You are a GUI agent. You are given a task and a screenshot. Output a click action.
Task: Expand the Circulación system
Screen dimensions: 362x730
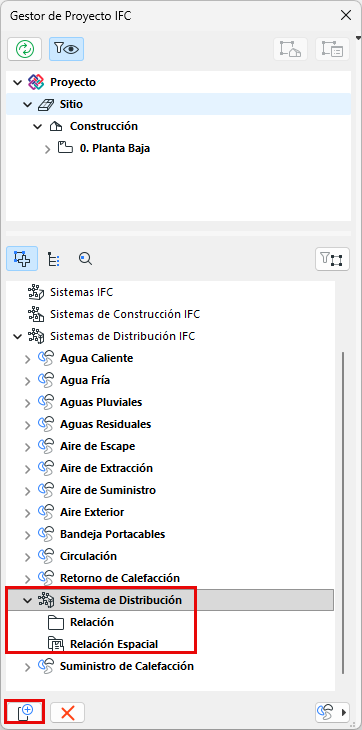[x=27, y=557]
